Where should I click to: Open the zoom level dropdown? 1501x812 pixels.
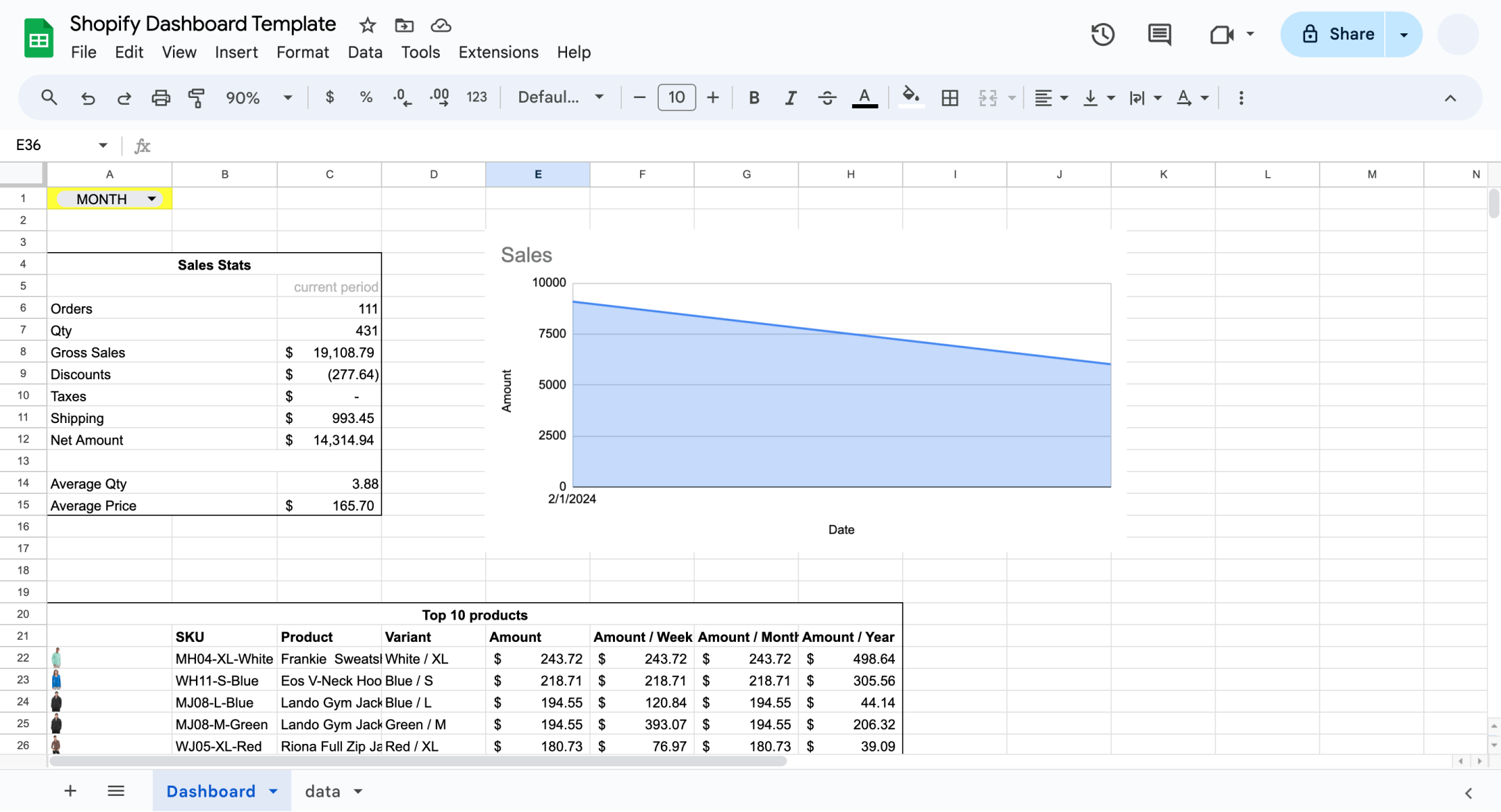click(x=259, y=98)
